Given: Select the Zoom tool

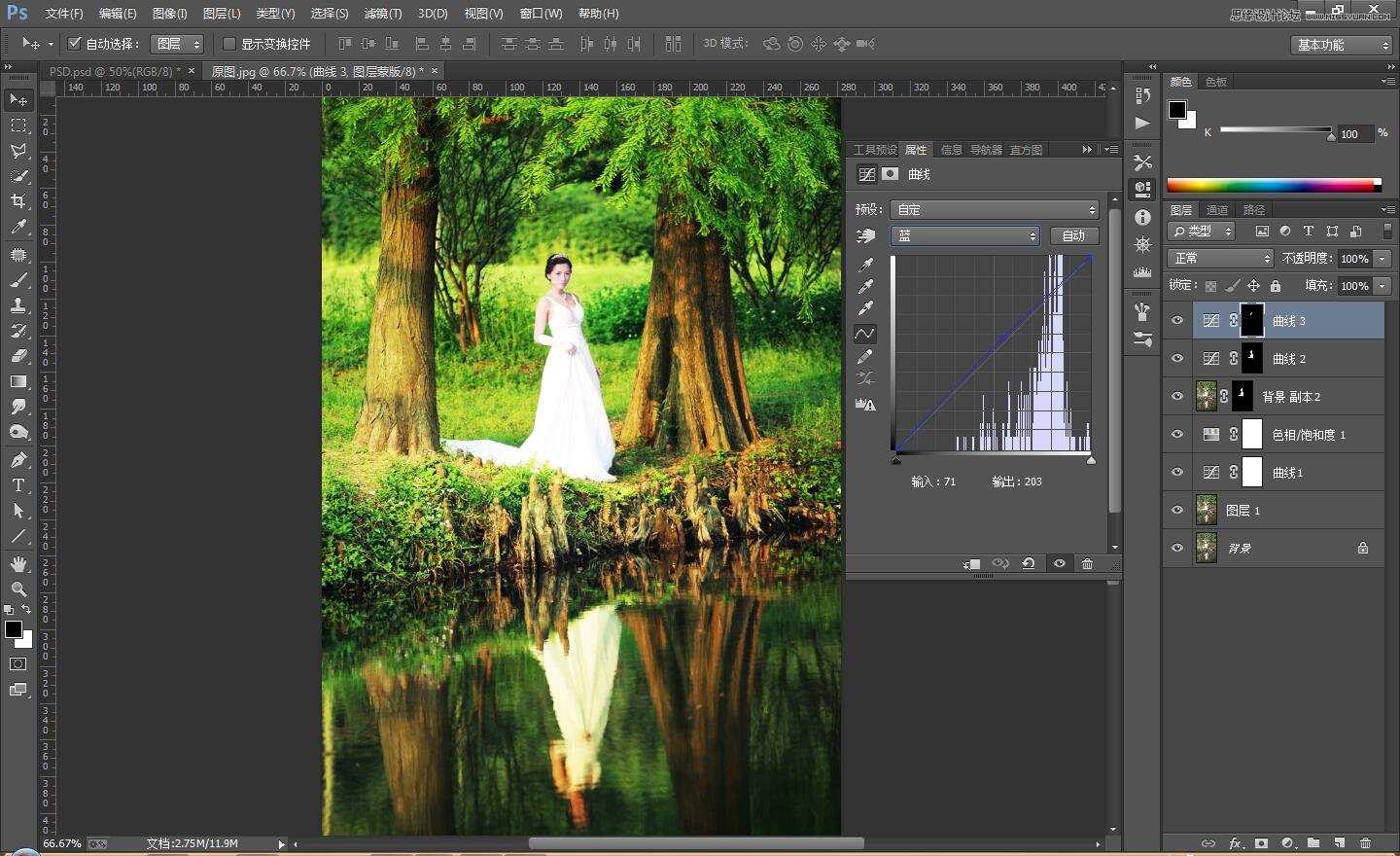Looking at the screenshot, I should coord(18,589).
